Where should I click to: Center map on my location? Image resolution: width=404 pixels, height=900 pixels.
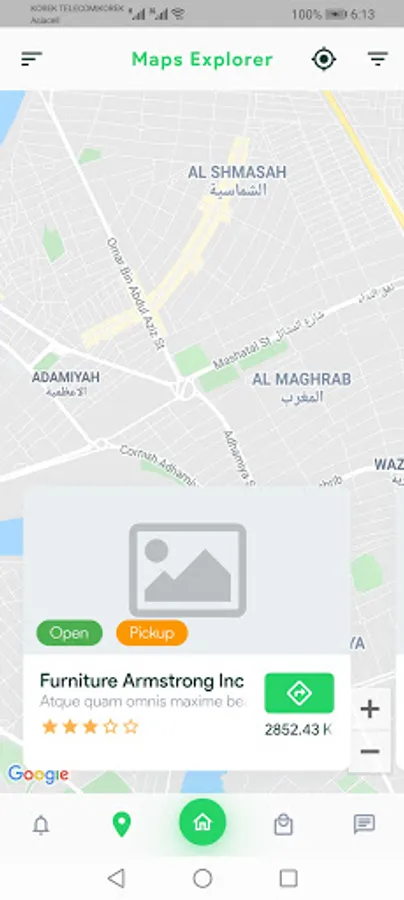point(324,59)
